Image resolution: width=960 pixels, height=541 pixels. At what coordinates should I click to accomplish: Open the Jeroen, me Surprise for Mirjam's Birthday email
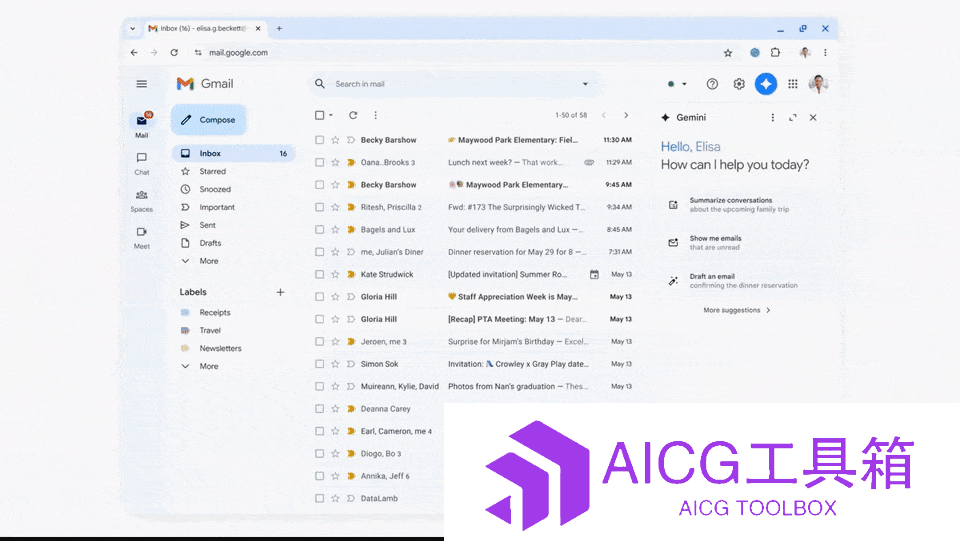pyautogui.click(x=474, y=341)
